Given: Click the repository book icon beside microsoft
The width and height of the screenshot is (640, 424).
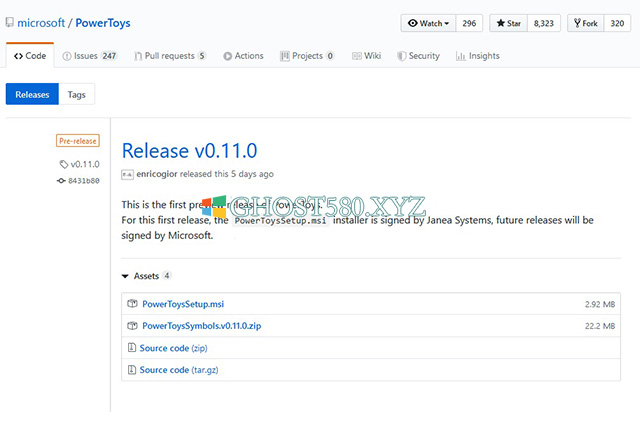Looking at the screenshot, I should coord(9,22).
